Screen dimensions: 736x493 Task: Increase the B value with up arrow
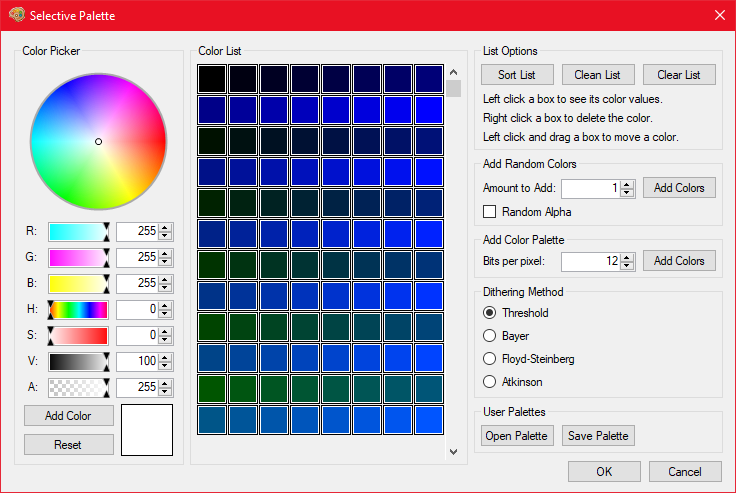pyautogui.click(x=165, y=280)
